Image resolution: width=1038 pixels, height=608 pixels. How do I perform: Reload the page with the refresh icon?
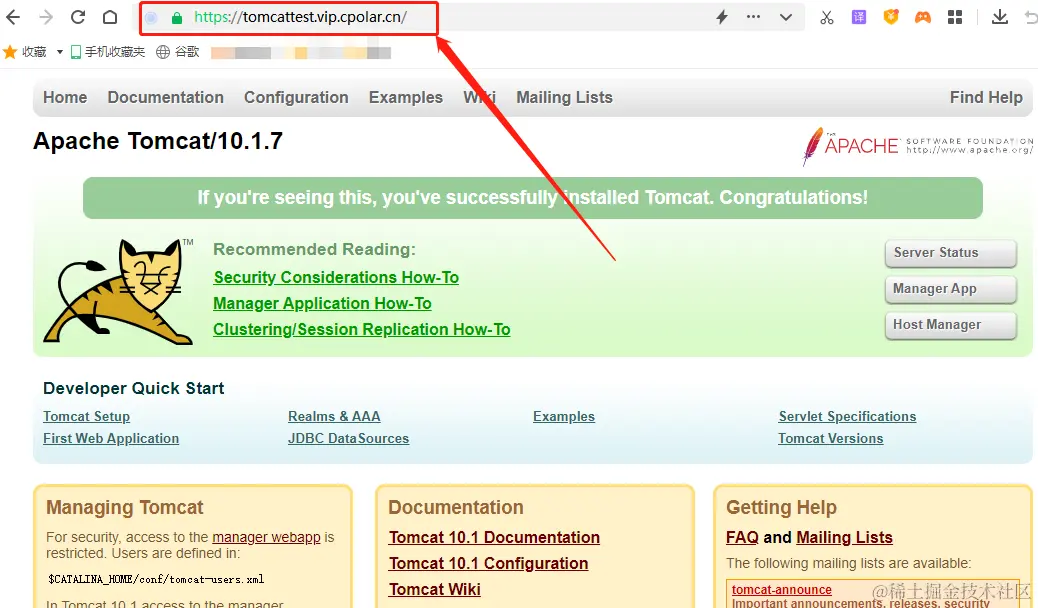tap(78, 17)
